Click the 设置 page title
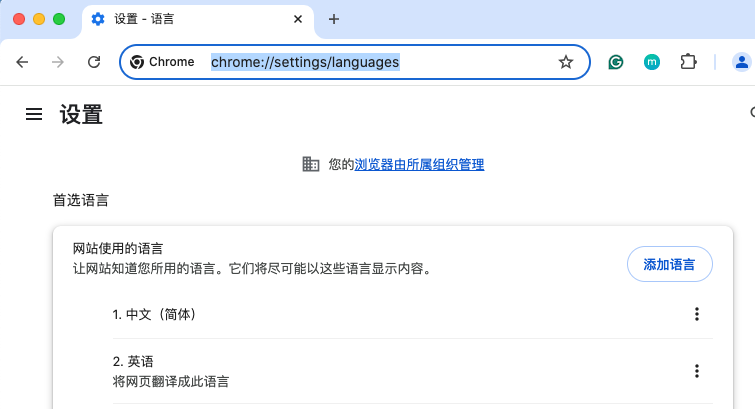 pos(81,115)
